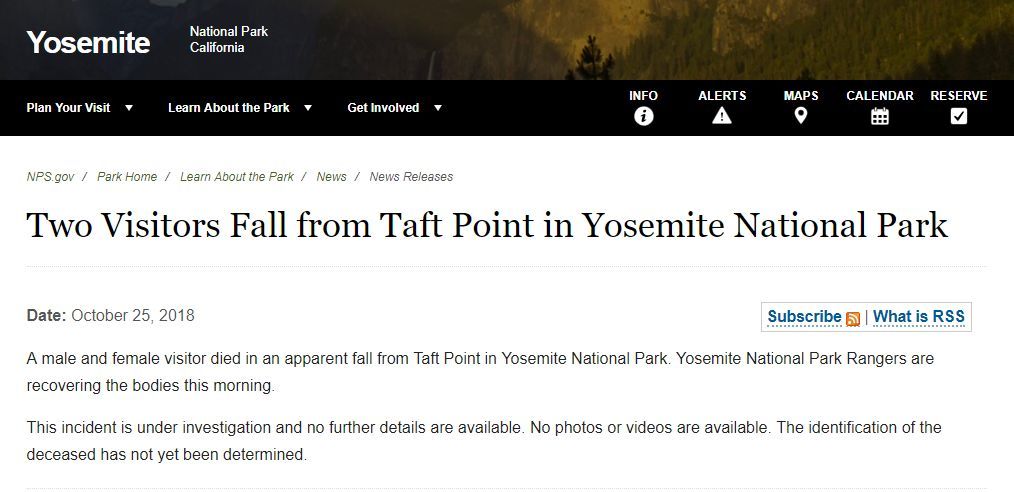1014x492 pixels.
Task: Open the News Releases breadcrumb
Action: point(411,177)
